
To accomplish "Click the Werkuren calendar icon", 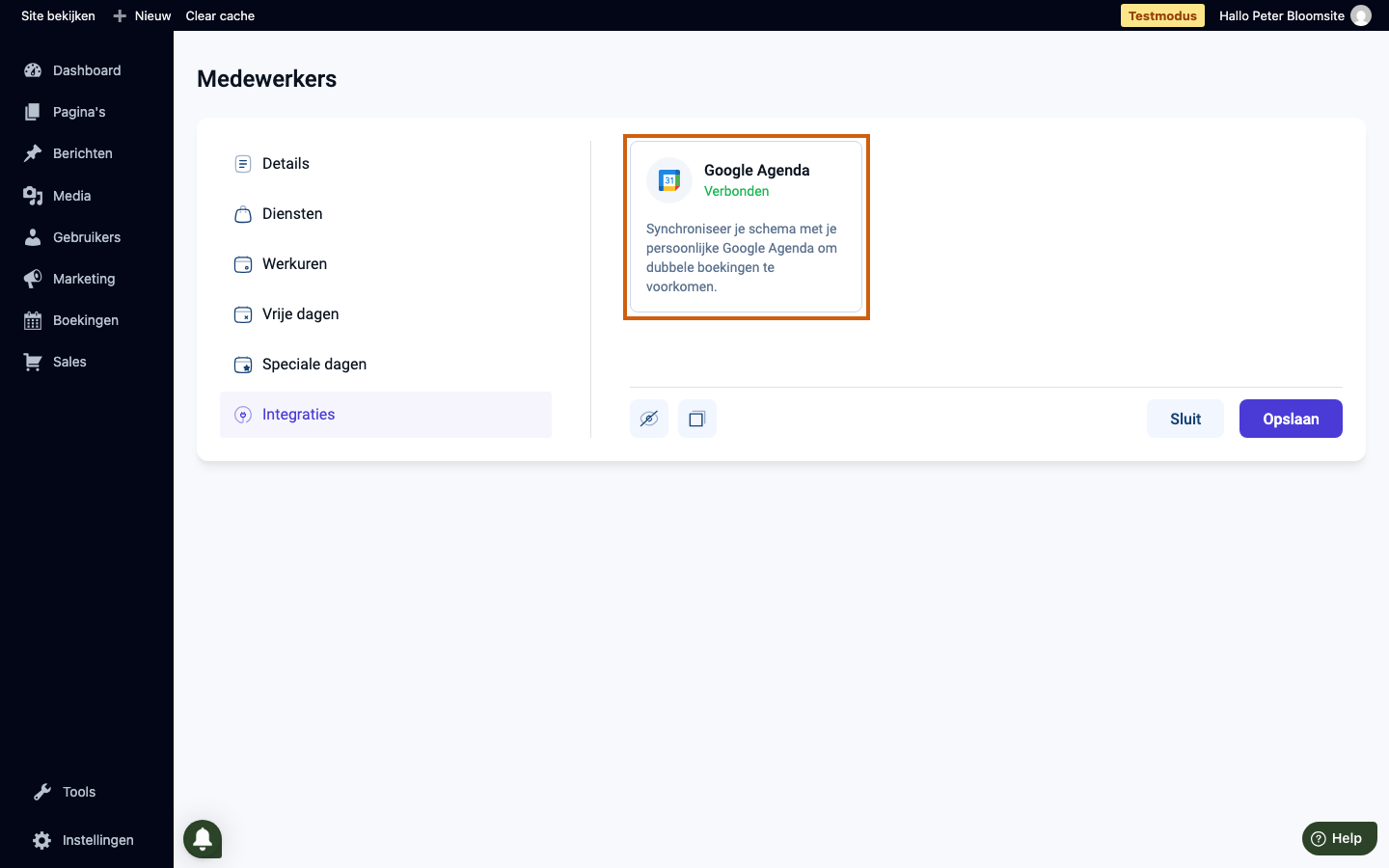I will point(243,264).
